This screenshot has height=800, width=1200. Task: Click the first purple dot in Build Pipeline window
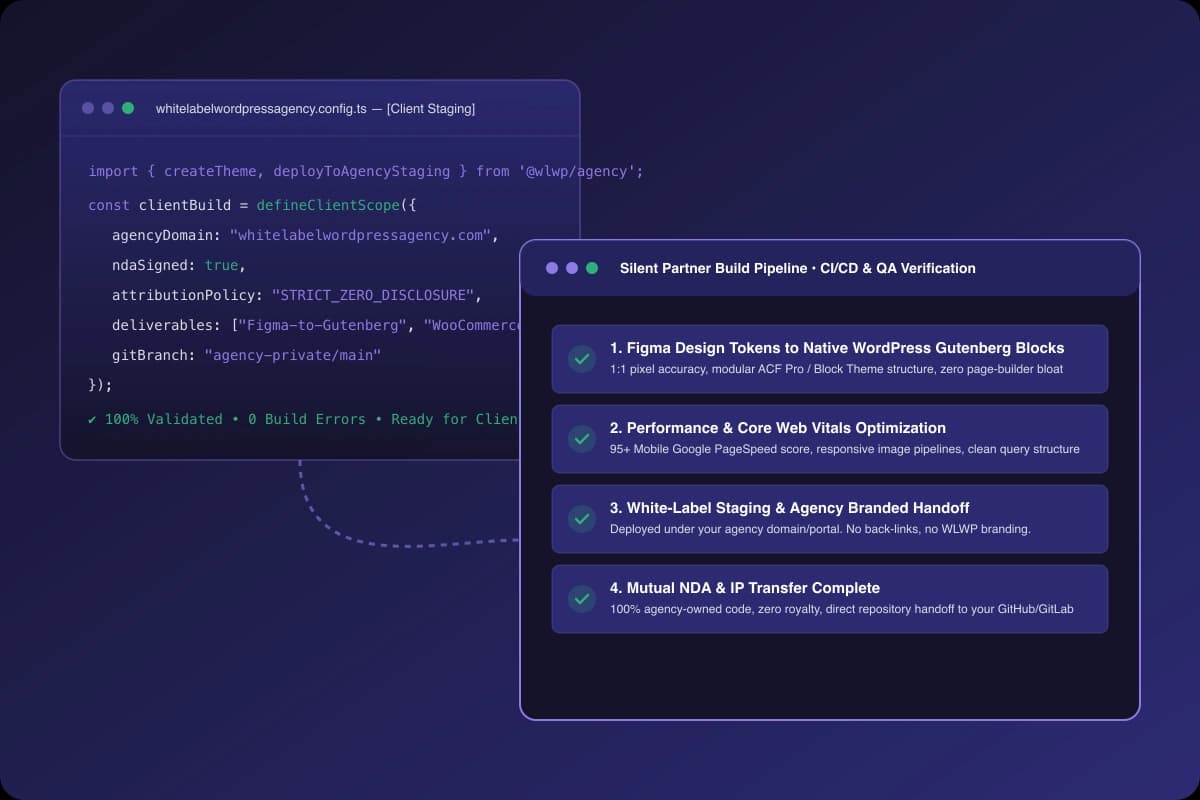[552, 268]
